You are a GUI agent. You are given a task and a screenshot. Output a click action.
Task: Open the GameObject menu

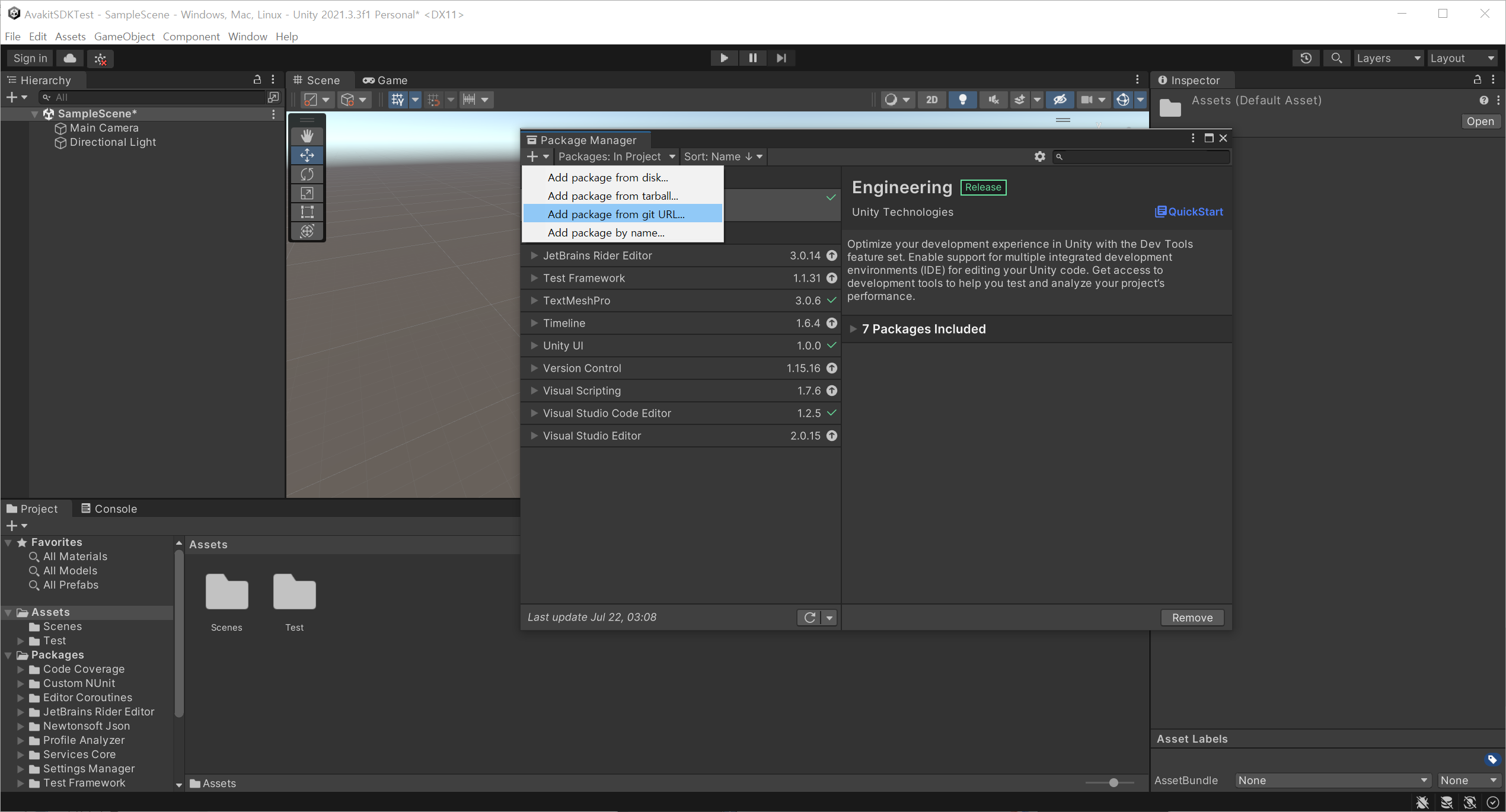pos(124,37)
